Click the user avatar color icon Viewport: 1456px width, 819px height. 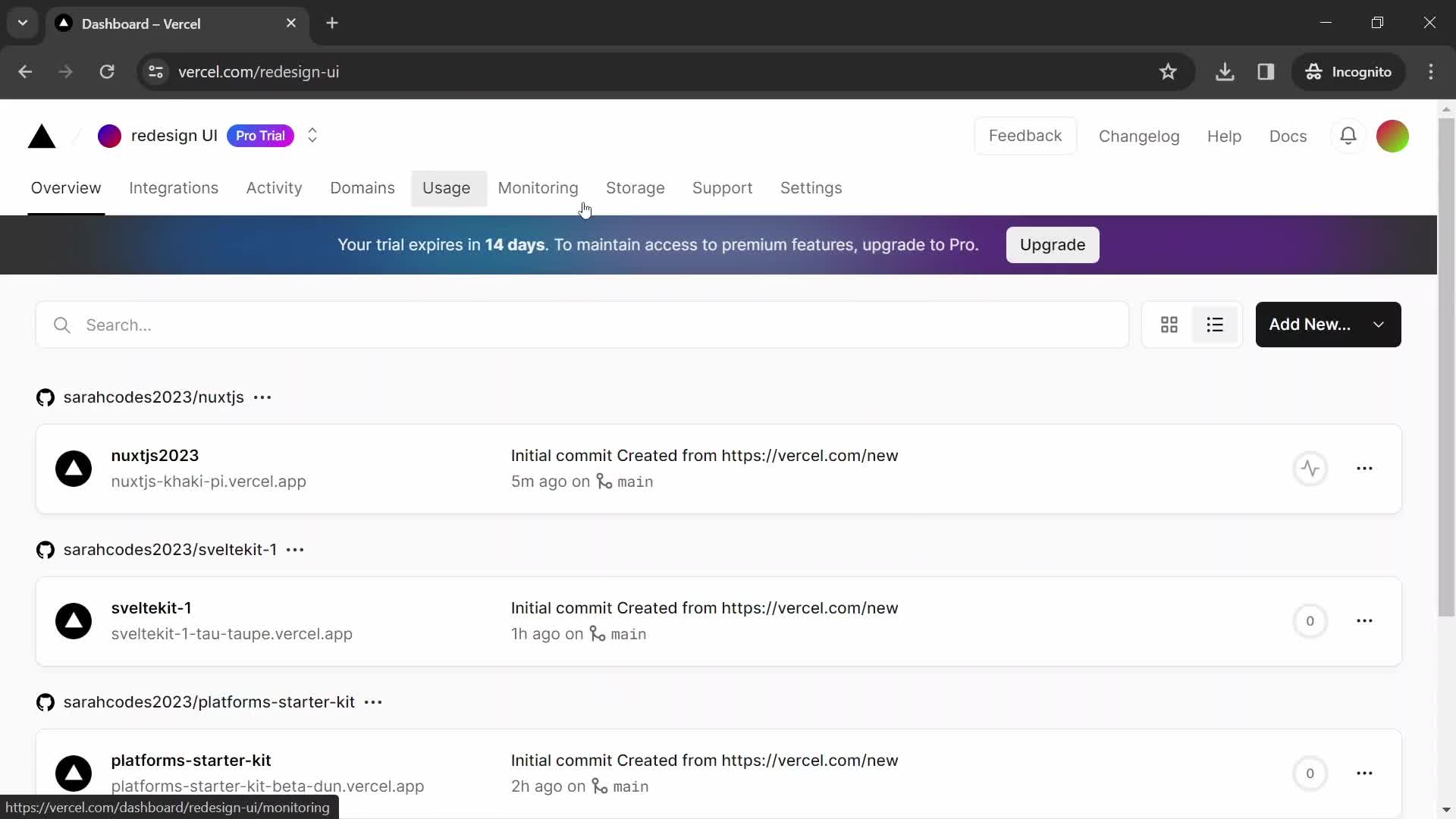click(x=1394, y=135)
